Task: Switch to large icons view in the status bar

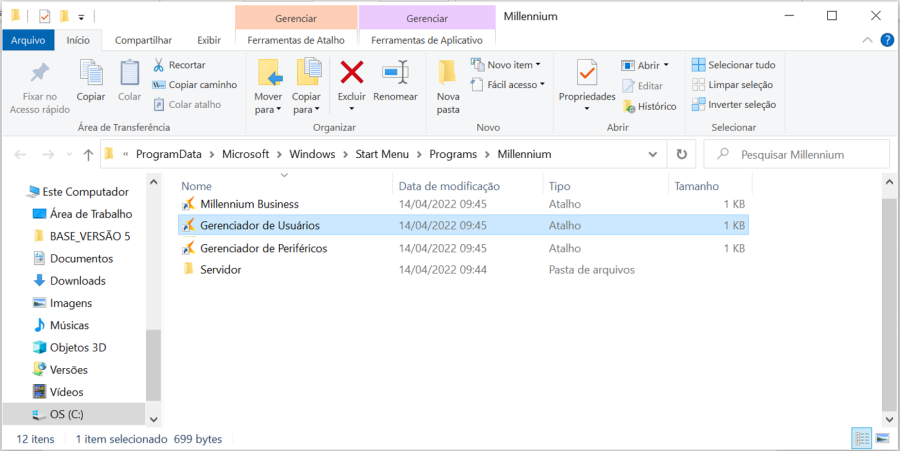Action: pyautogui.click(x=882, y=439)
